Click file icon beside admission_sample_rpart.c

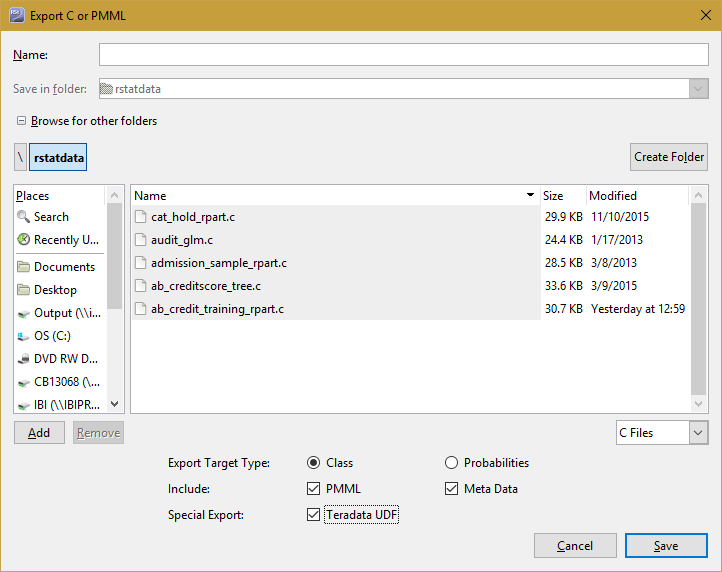[x=140, y=263]
